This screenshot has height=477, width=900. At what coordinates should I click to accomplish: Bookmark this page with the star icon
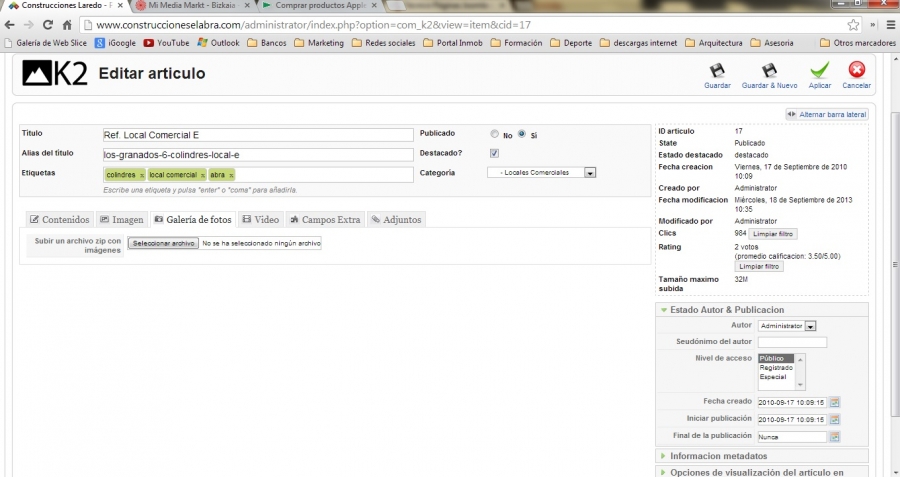coord(853,25)
